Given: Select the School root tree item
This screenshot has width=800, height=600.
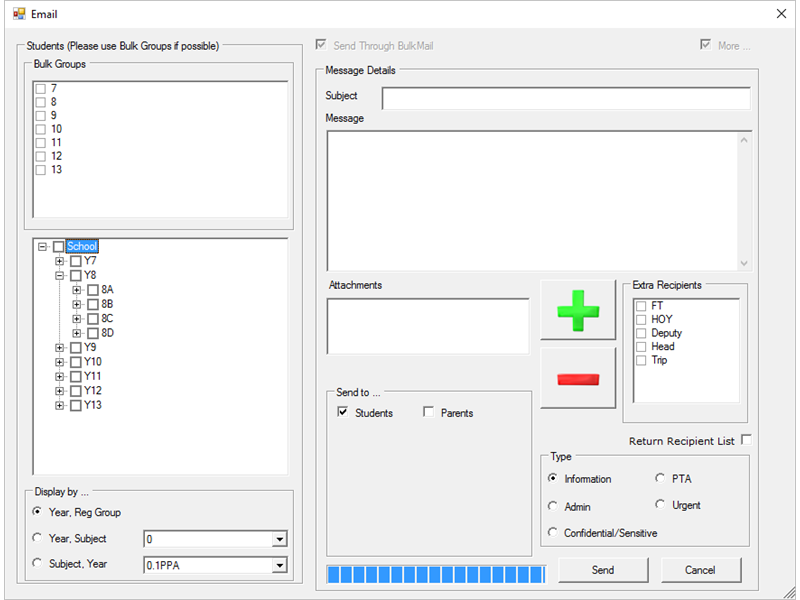Looking at the screenshot, I should tap(82, 246).
